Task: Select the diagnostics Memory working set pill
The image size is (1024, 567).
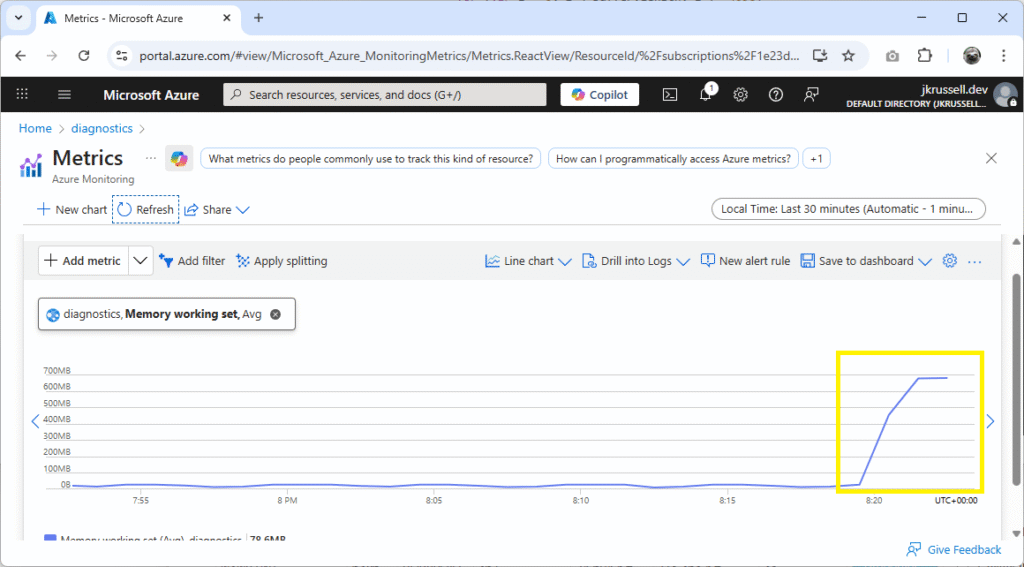Action: [167, 314]
